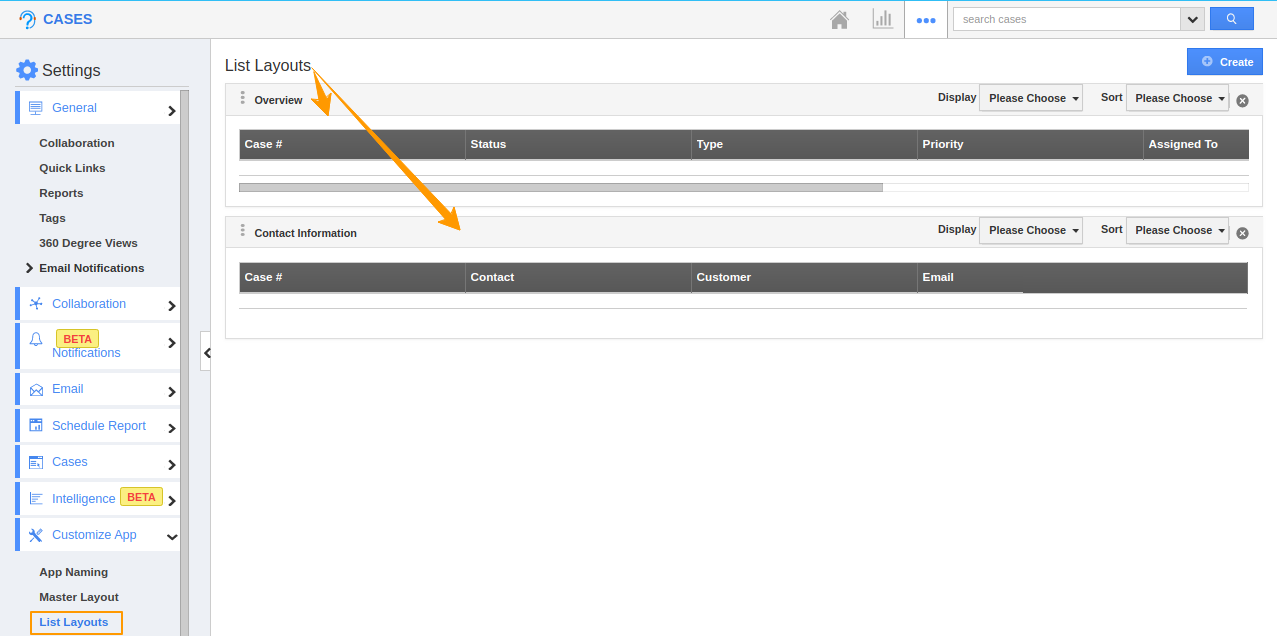The height and width of the screenshot is (636, 1277).
Task: Open the Intelligence menu section
Action: 98,498
